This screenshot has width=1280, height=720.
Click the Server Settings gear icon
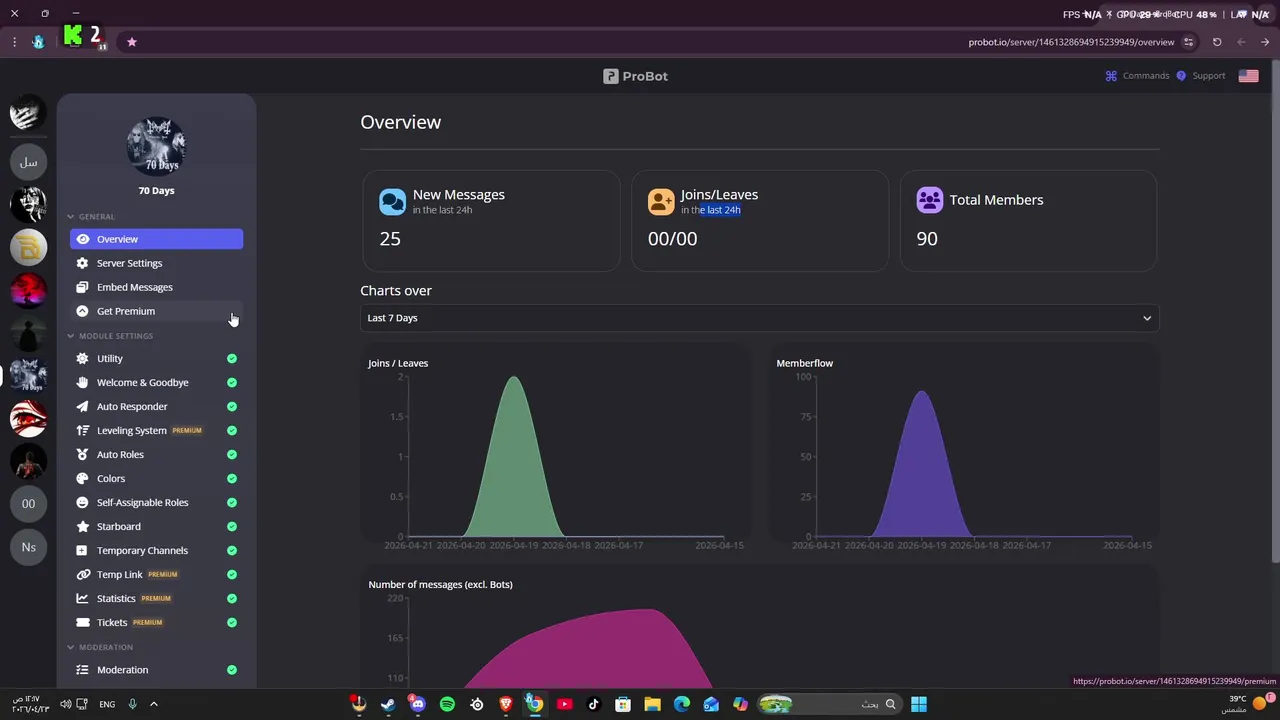pos(83,263)
